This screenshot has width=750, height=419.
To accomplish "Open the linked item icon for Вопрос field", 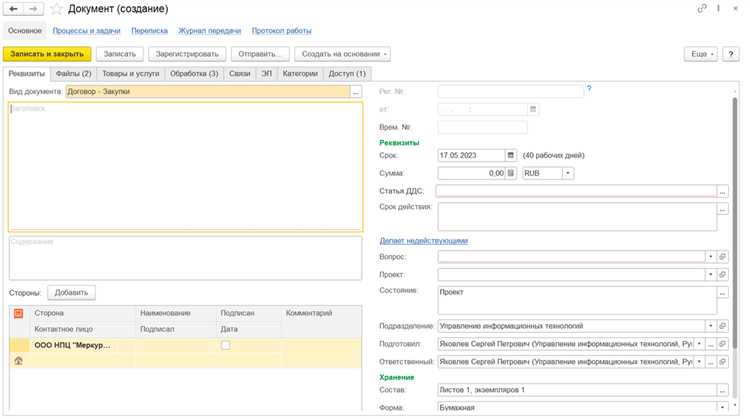I will tap(722, 257).
